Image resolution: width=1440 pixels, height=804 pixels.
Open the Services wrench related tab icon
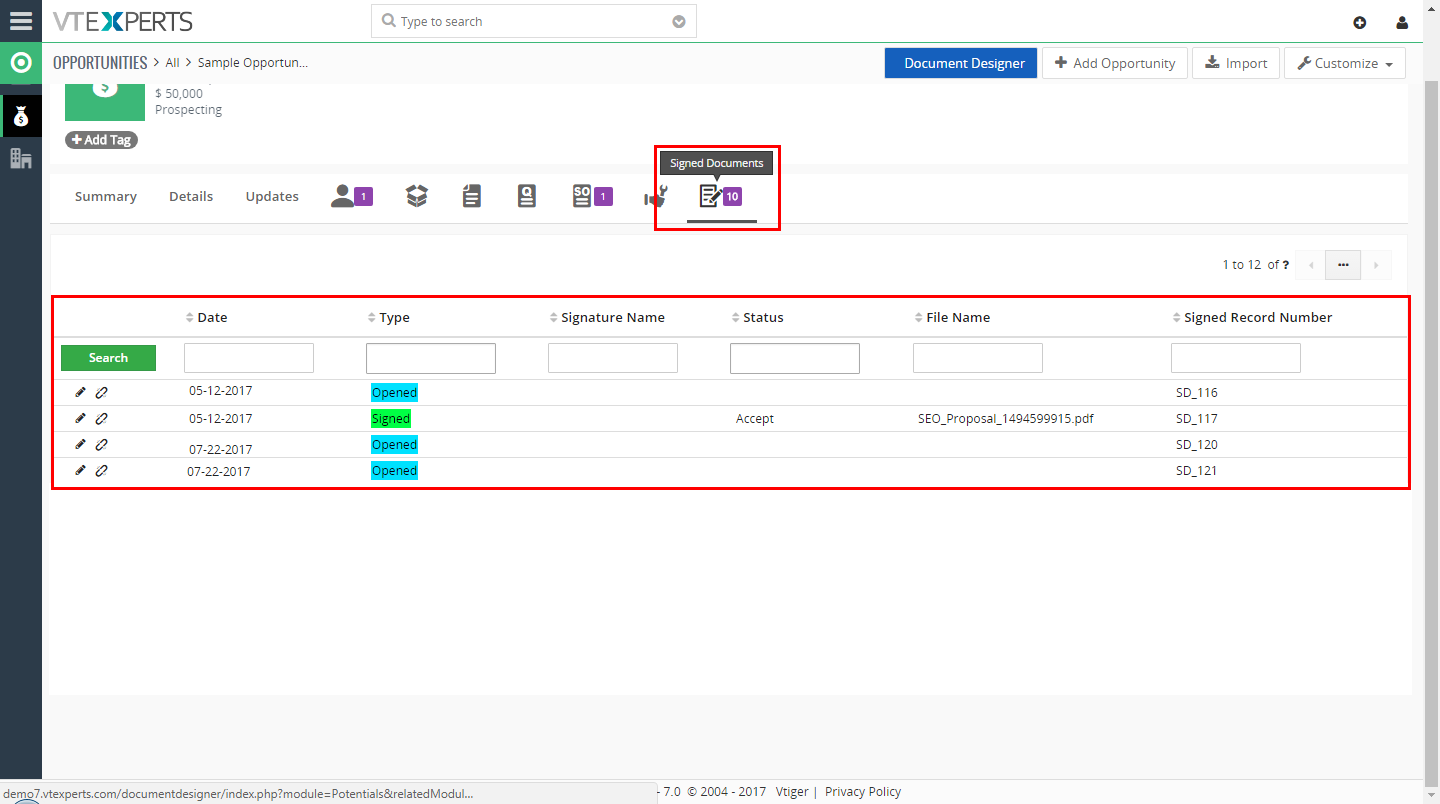pos(656,197)
